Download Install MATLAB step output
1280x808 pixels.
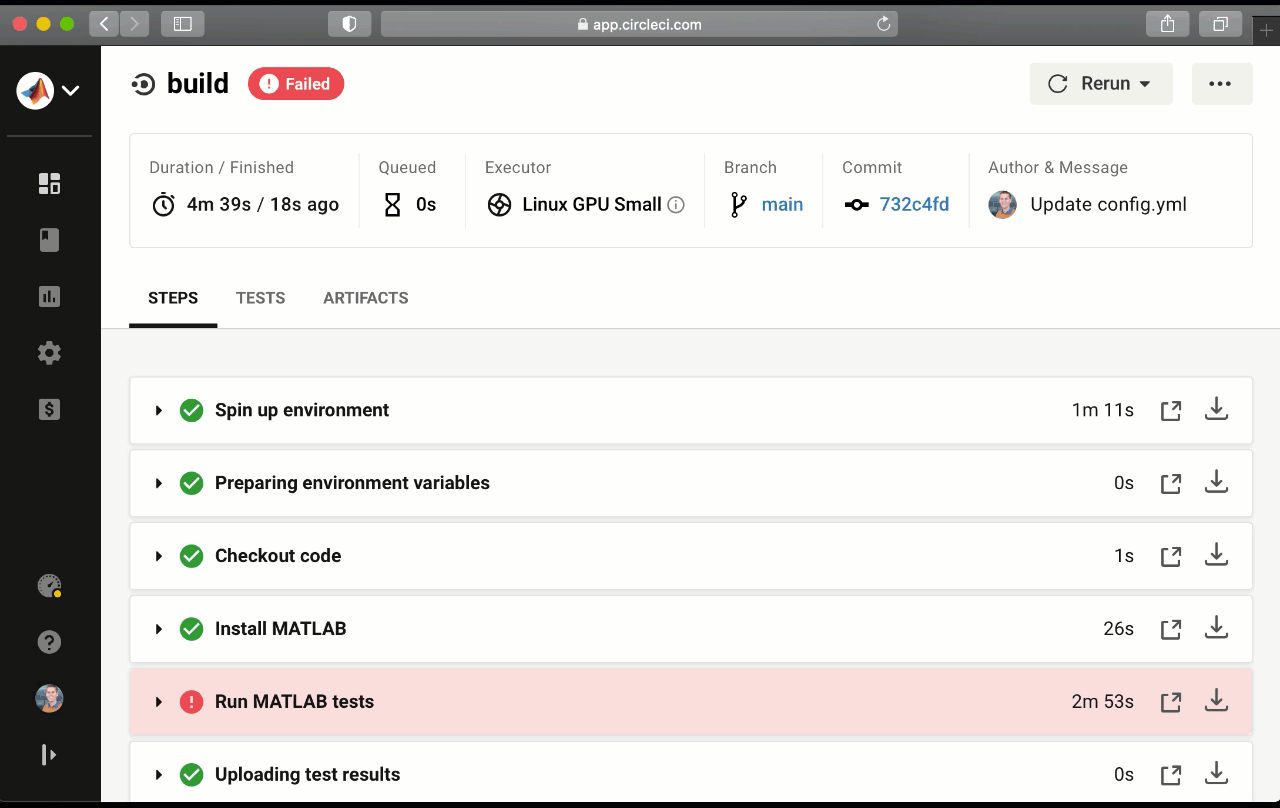1216,628
